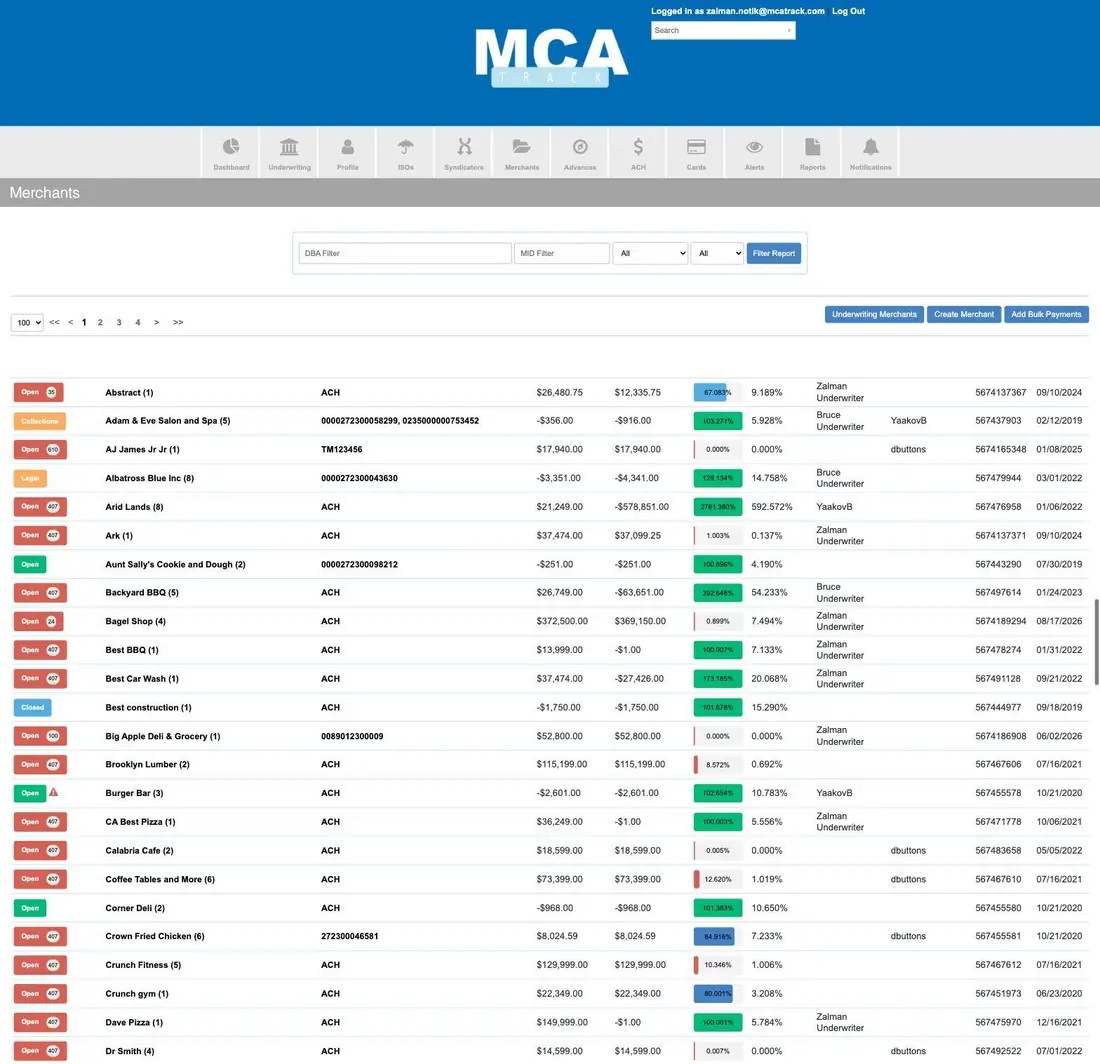
Task: Open merchant Crunch Fitness (5)
Action: [143, 964]
